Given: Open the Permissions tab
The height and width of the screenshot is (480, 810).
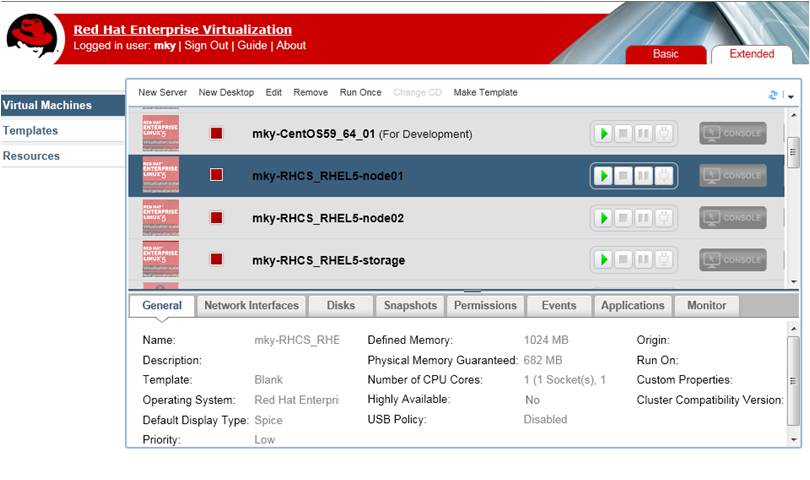Looking at the screenshot, I should pos(485,305).
